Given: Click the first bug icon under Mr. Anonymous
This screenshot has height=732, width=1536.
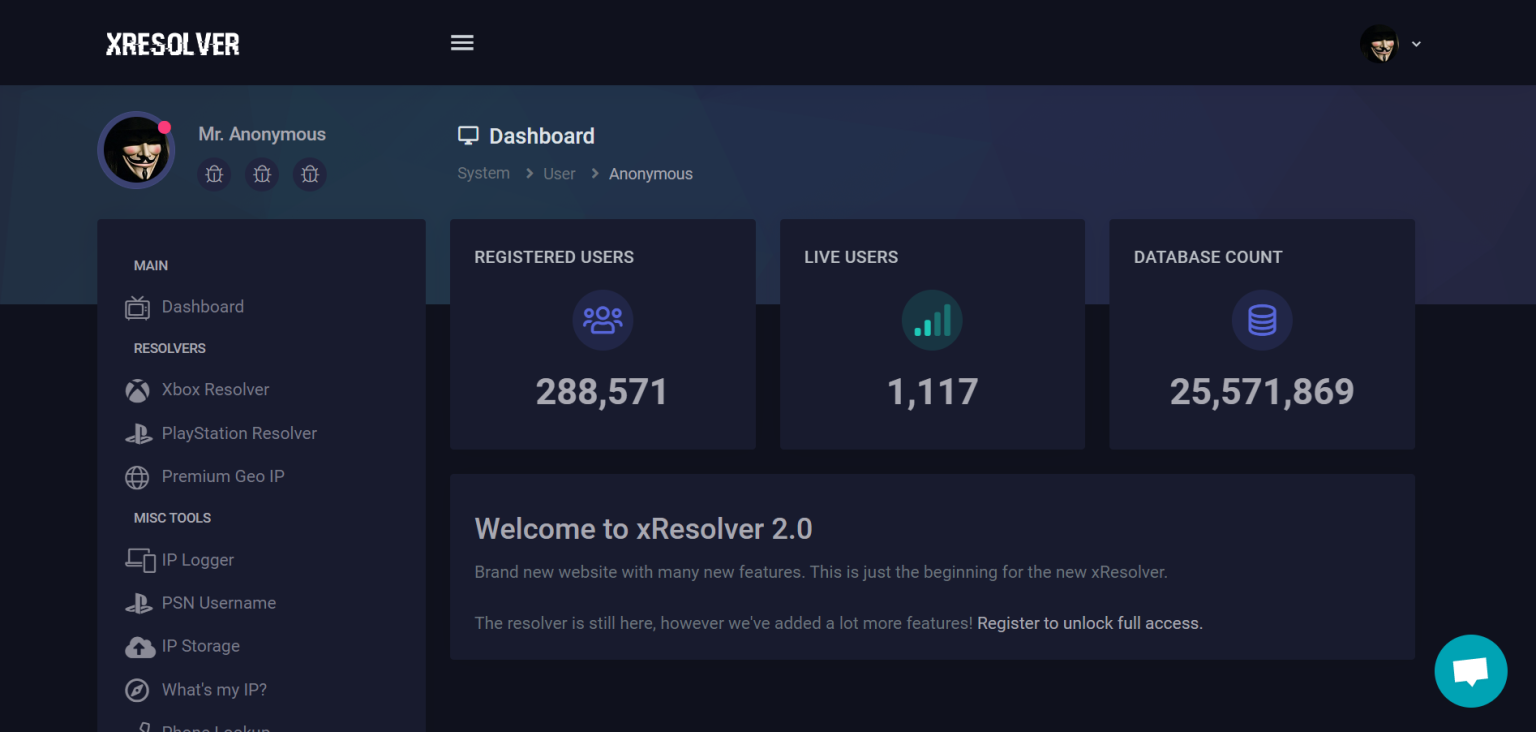Looking at the screenshot, I should click(x=214, y=174).
